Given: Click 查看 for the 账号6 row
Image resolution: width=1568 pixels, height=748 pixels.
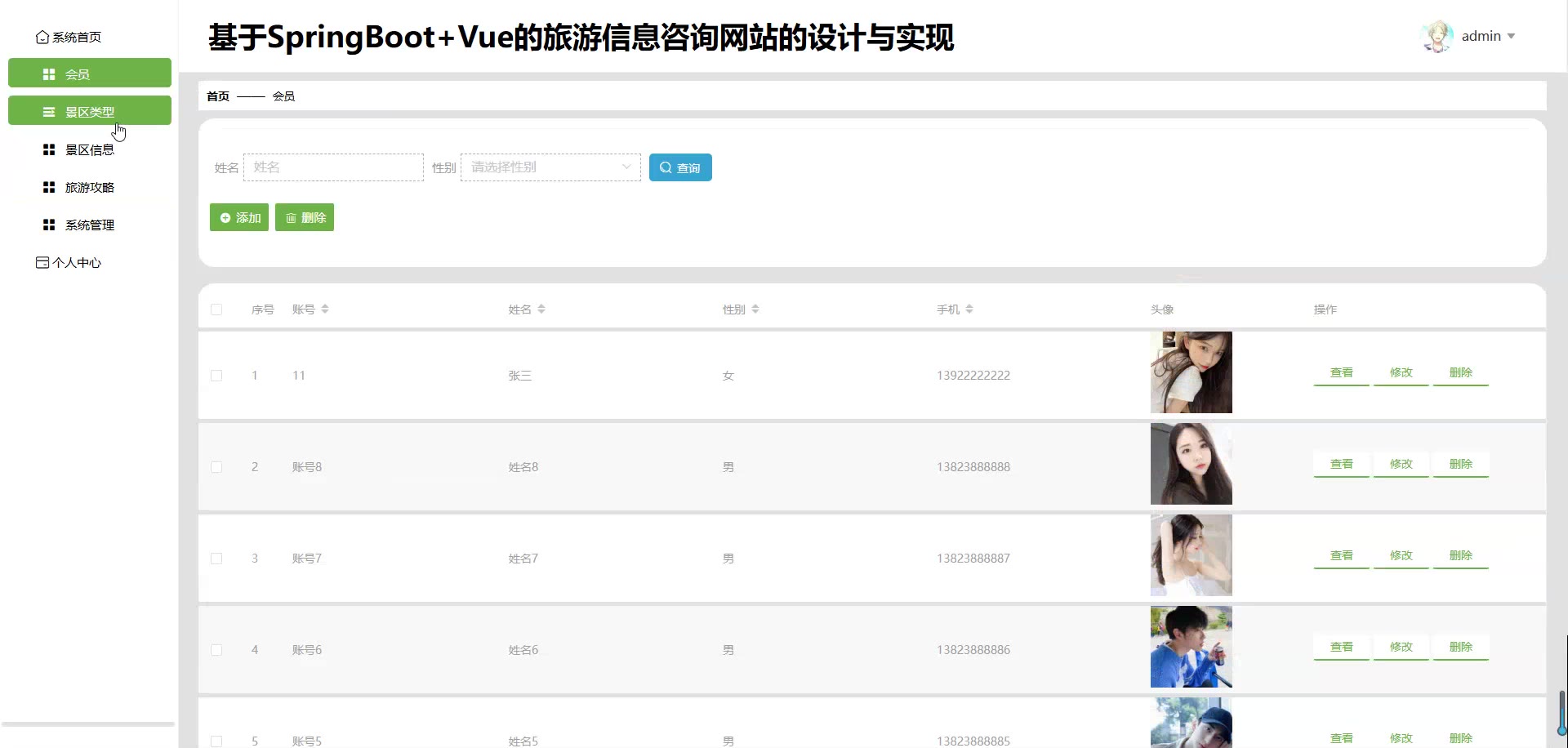Looking at the screenshot, I should tap(1342, 648).
